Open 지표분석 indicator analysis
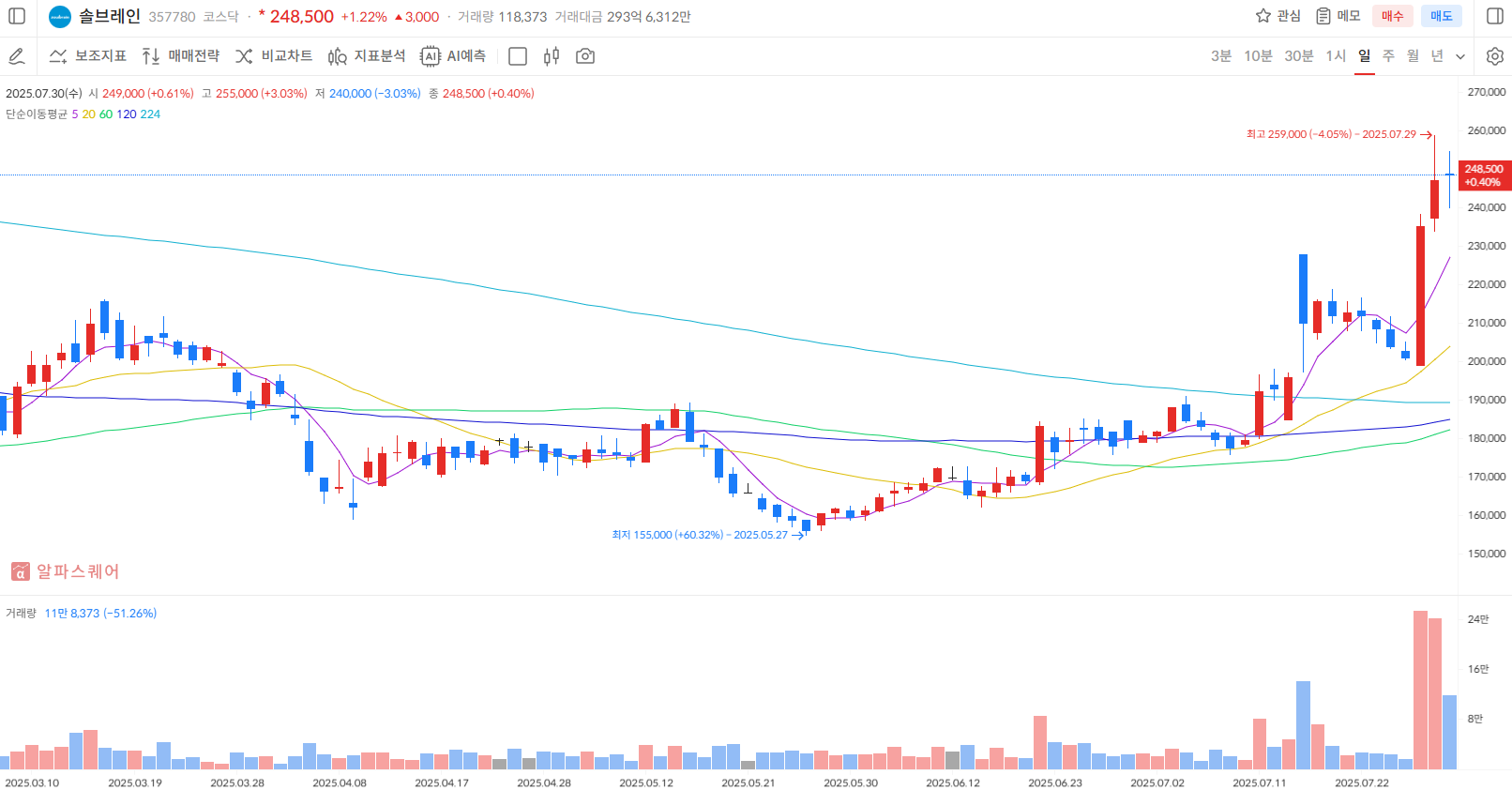Viewport: 1512px width, 790px height. (367, 56)
